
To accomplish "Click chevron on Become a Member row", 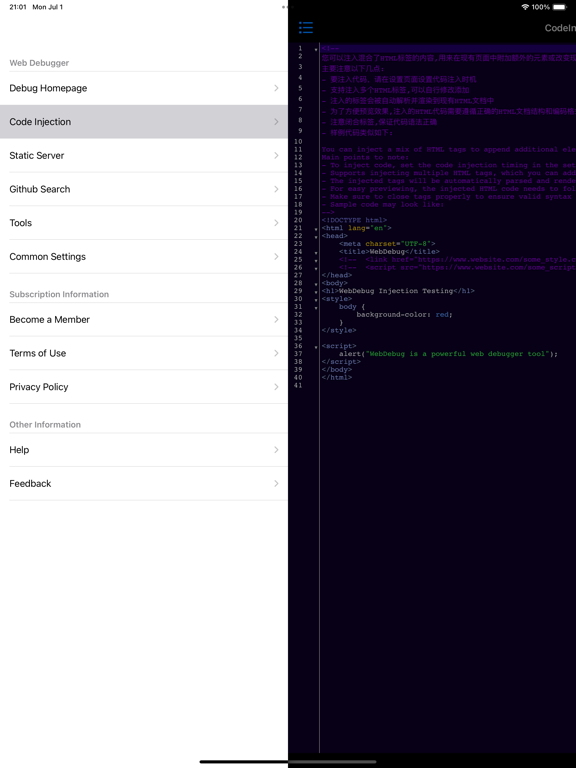I will pyautogui.click(x=276, y=319).
